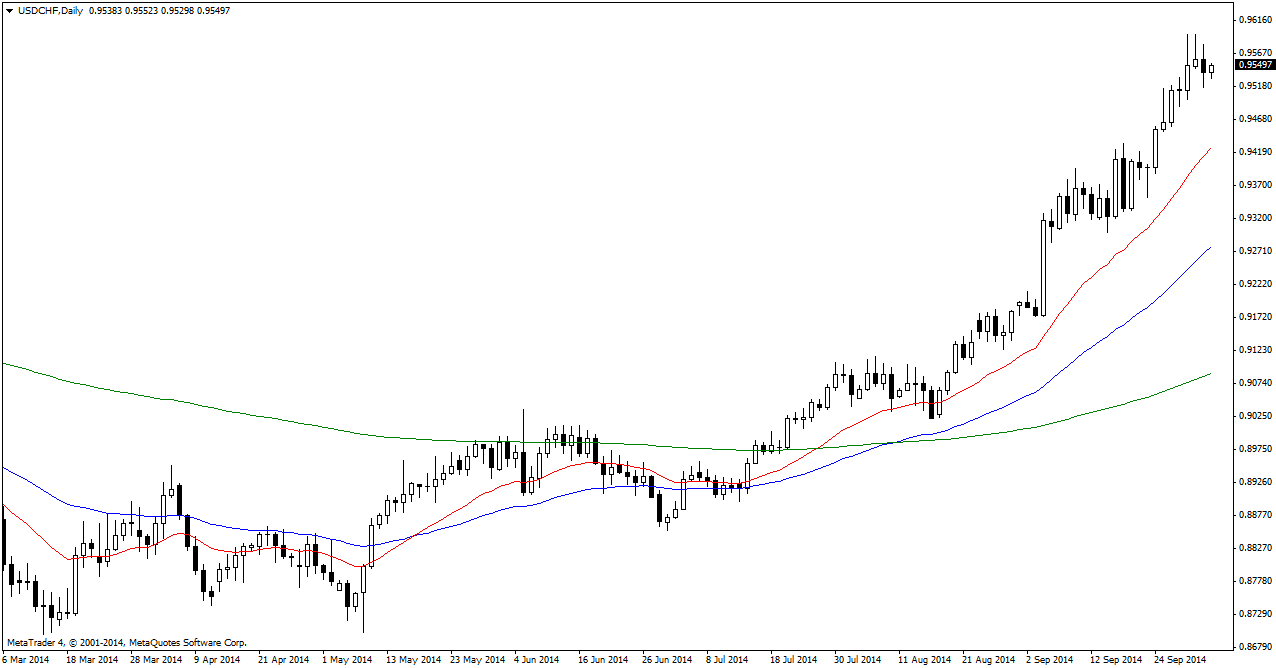Click the 6 Mar 2014 date label

26,660
